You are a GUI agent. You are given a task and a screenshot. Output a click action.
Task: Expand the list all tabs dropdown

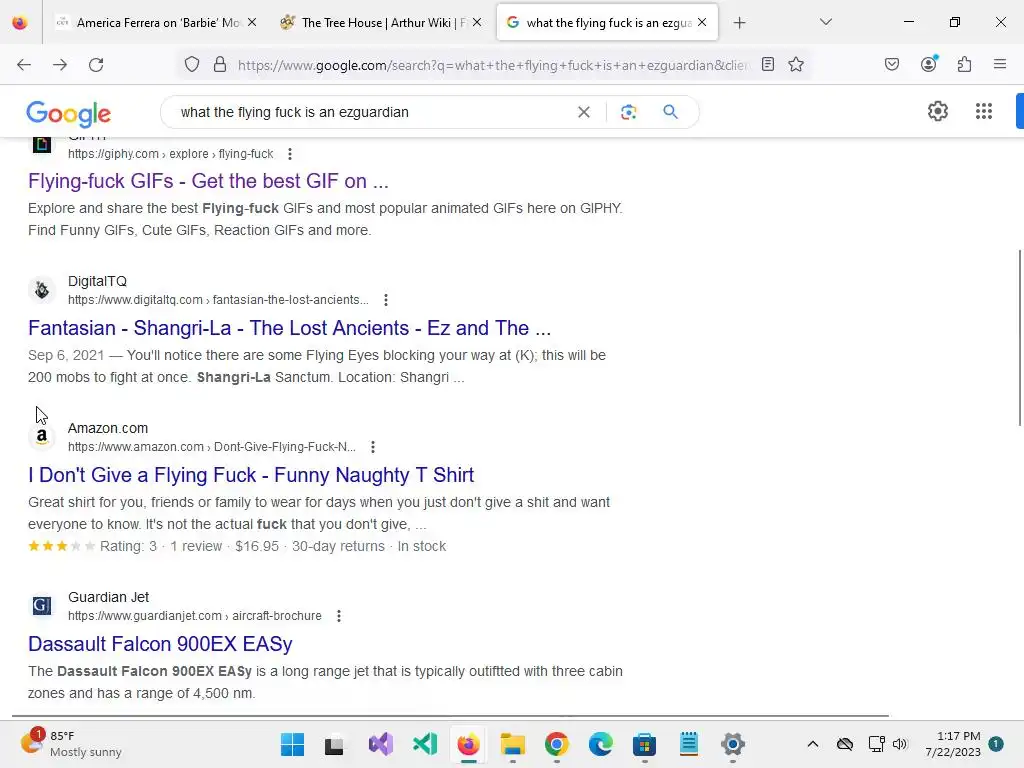[x=825, y=22]
